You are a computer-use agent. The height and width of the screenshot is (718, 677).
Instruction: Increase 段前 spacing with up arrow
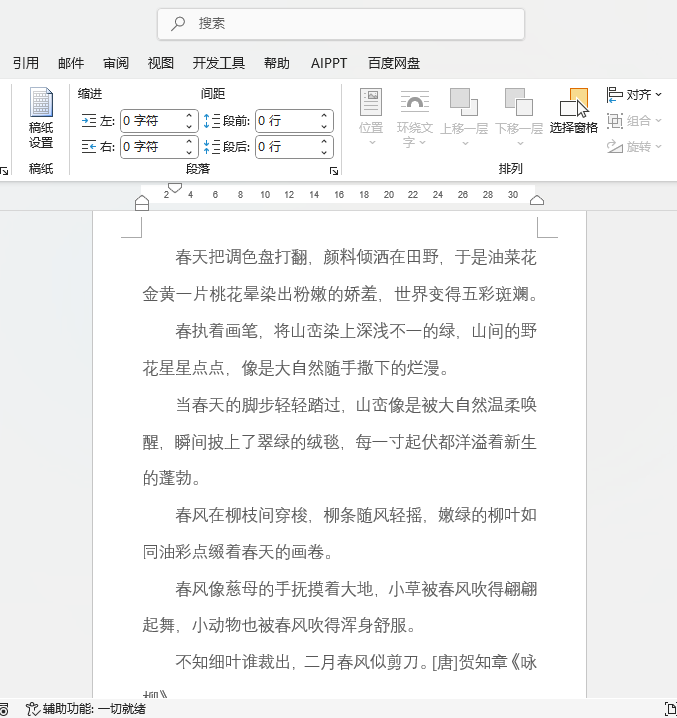coord(324,115)
